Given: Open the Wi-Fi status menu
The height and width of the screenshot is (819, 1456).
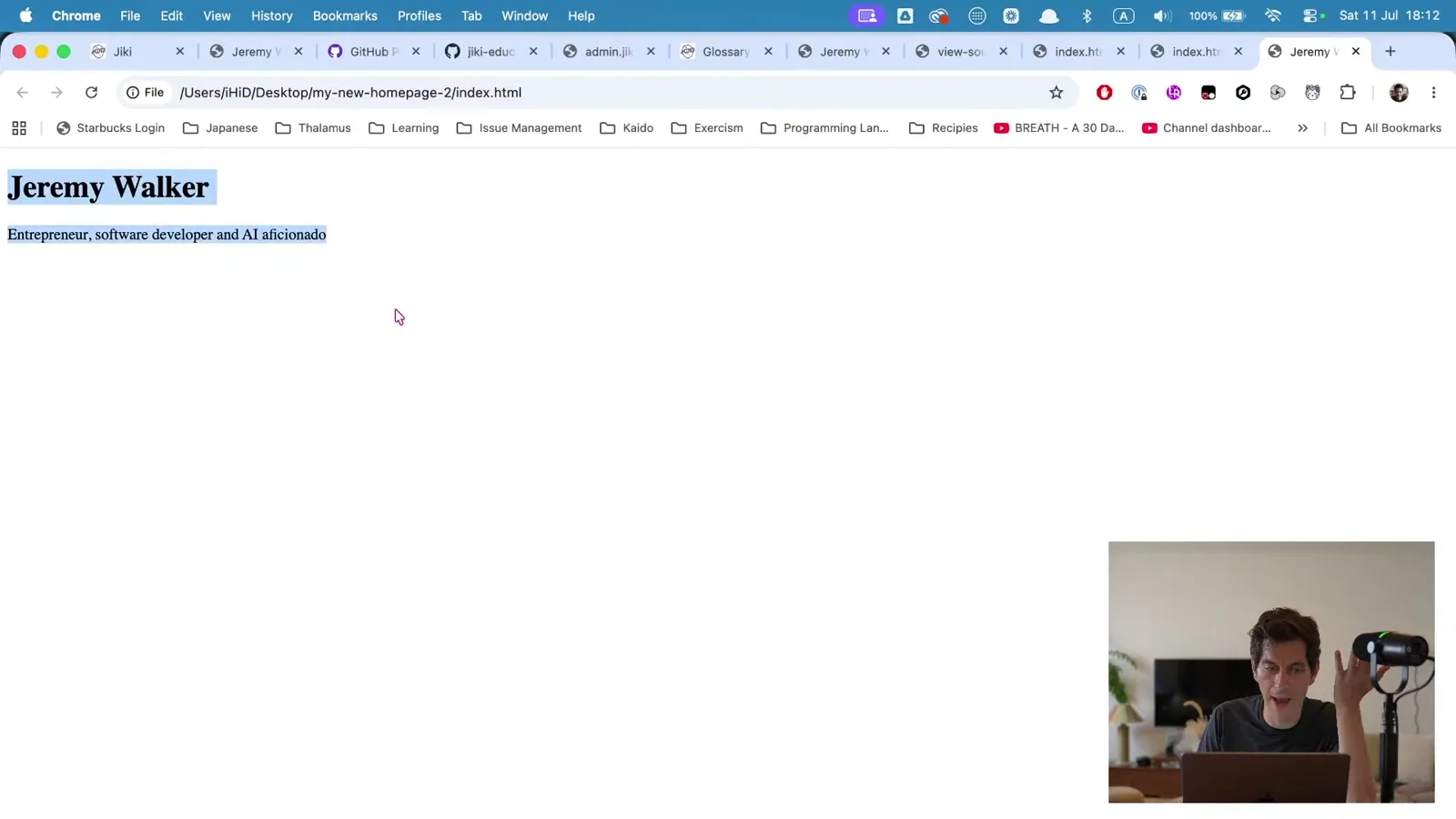Looking at the screenshot, I should pos(1273,15).
